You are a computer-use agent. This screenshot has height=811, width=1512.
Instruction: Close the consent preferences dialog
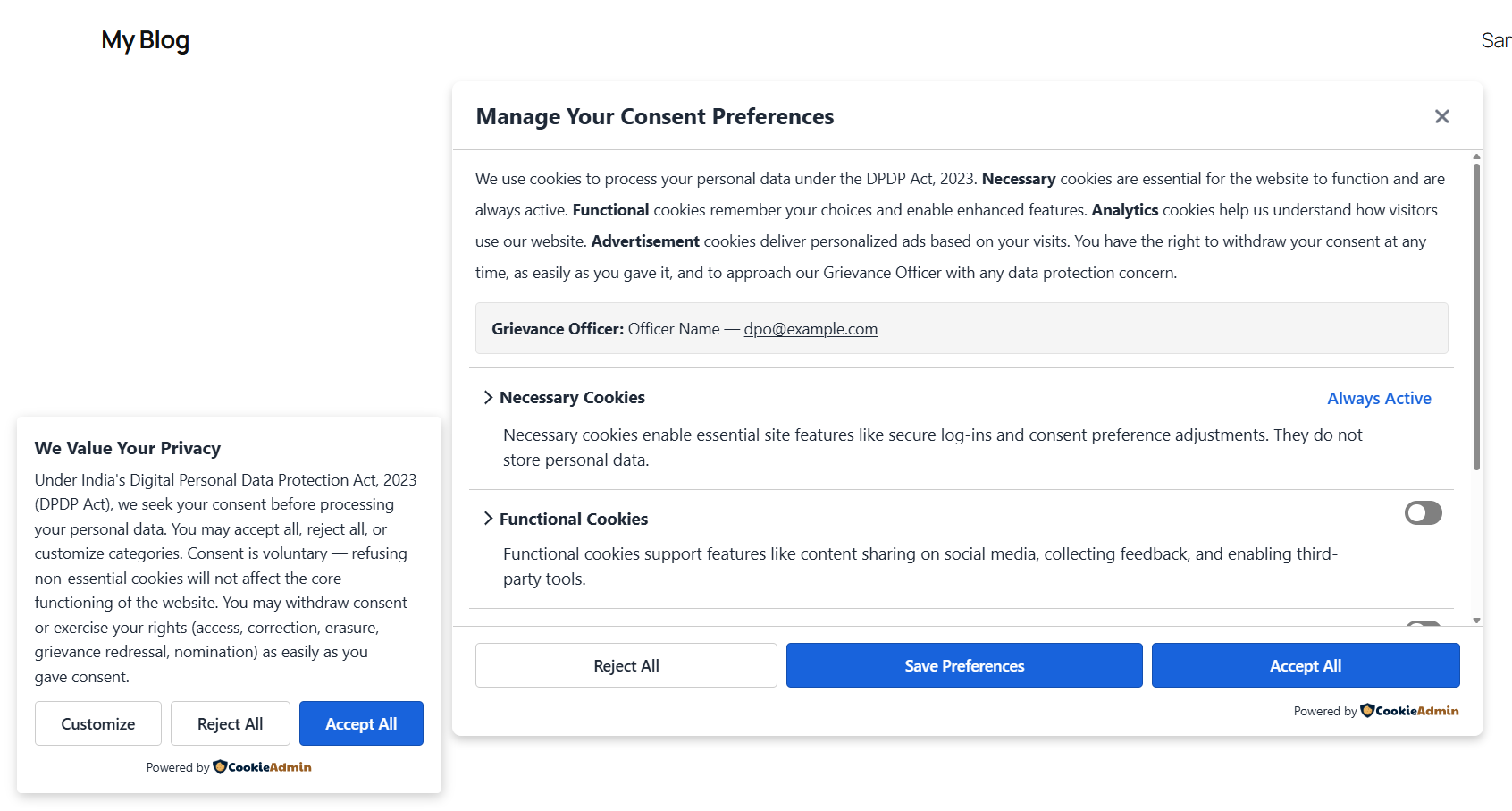[x=1441, y=116]
